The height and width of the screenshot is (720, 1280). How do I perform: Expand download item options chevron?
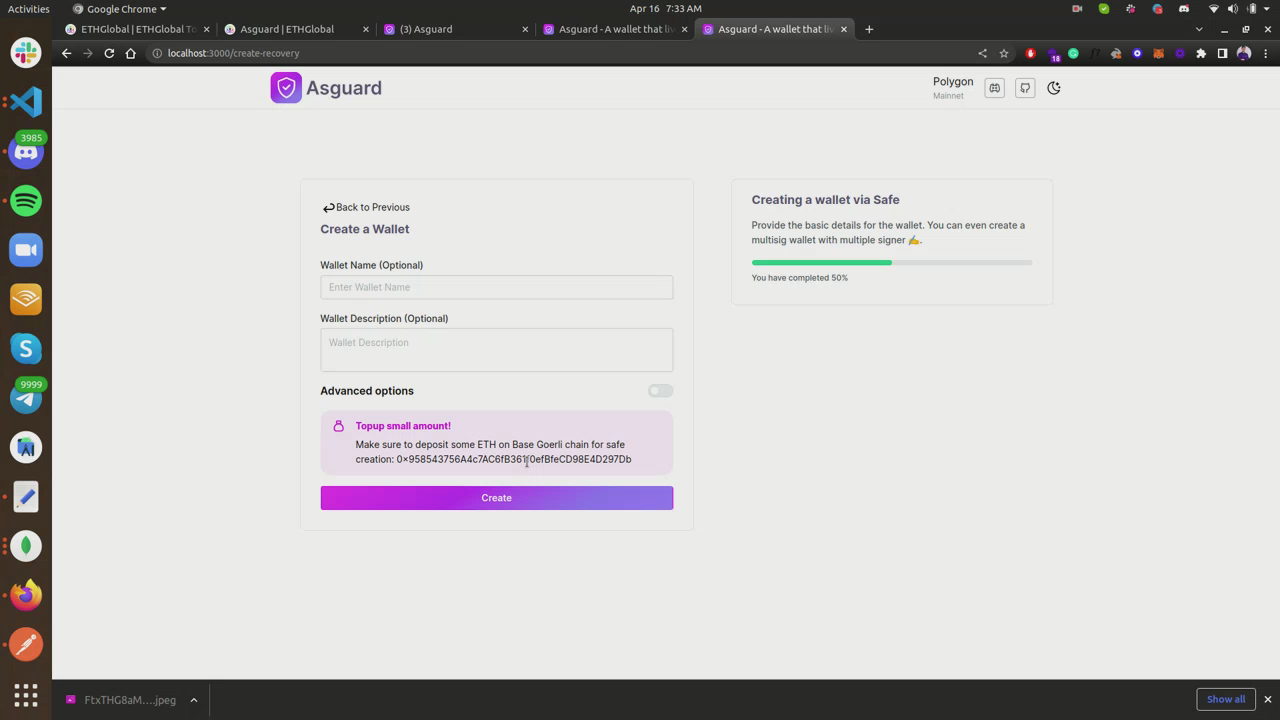[194, 700]
